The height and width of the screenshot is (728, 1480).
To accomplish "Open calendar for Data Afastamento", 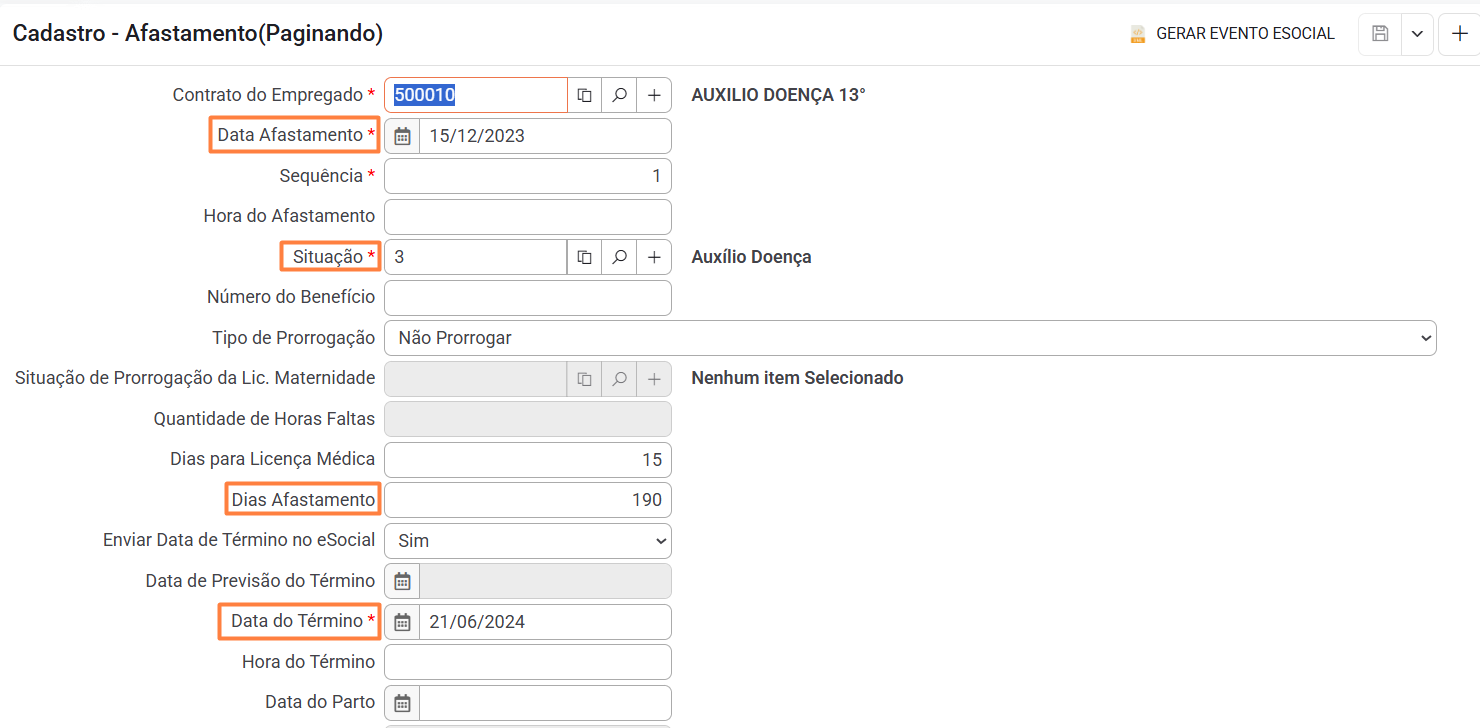I will [402, 136].
